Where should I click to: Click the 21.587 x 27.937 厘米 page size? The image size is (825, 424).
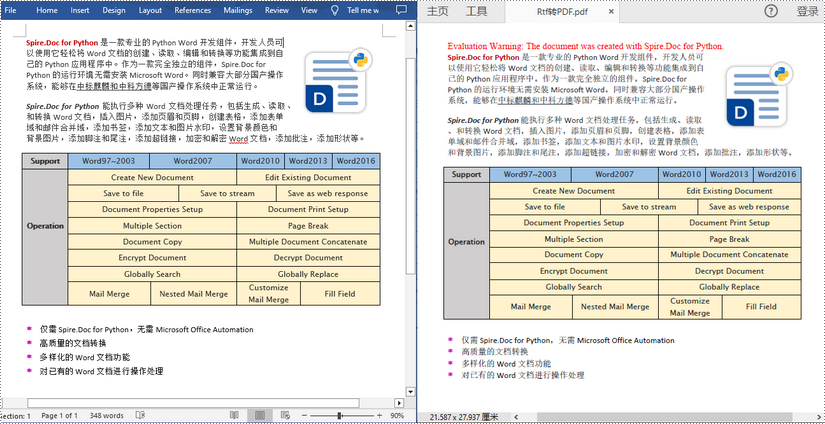click(x=464, y=417)
